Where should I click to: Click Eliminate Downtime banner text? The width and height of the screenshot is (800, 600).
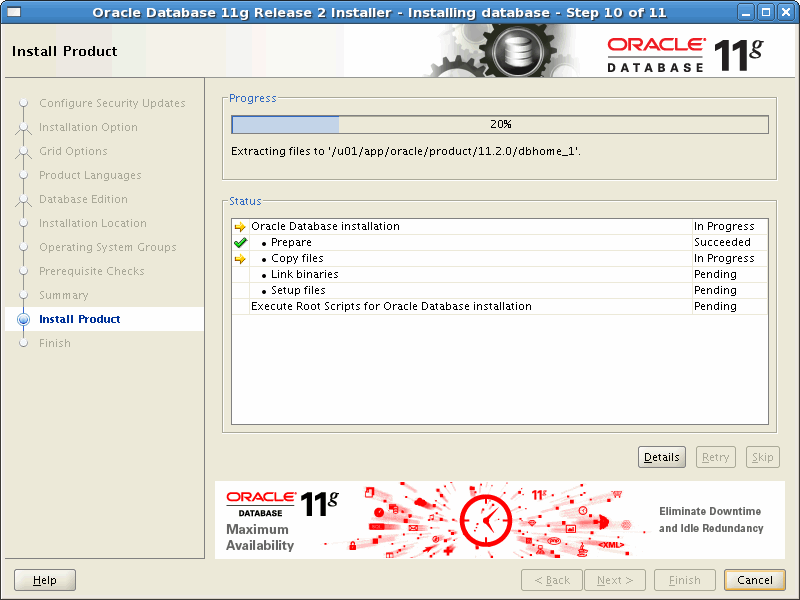pyautogui.click(x=711, y=520)
